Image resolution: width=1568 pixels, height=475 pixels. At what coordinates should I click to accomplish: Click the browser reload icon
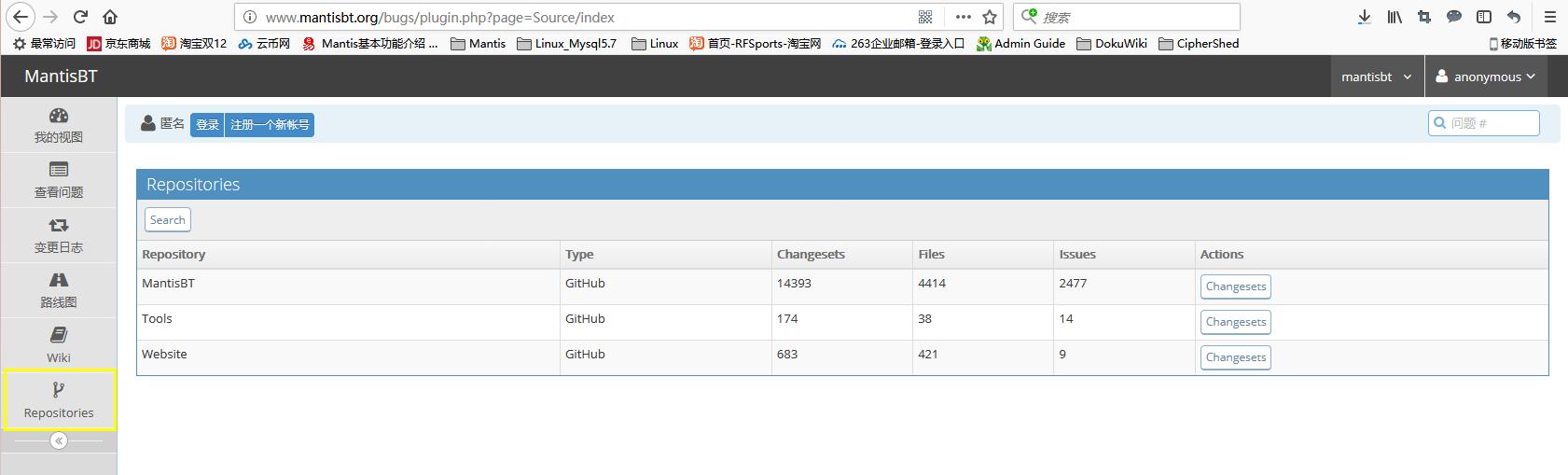[x=81, y=17]
